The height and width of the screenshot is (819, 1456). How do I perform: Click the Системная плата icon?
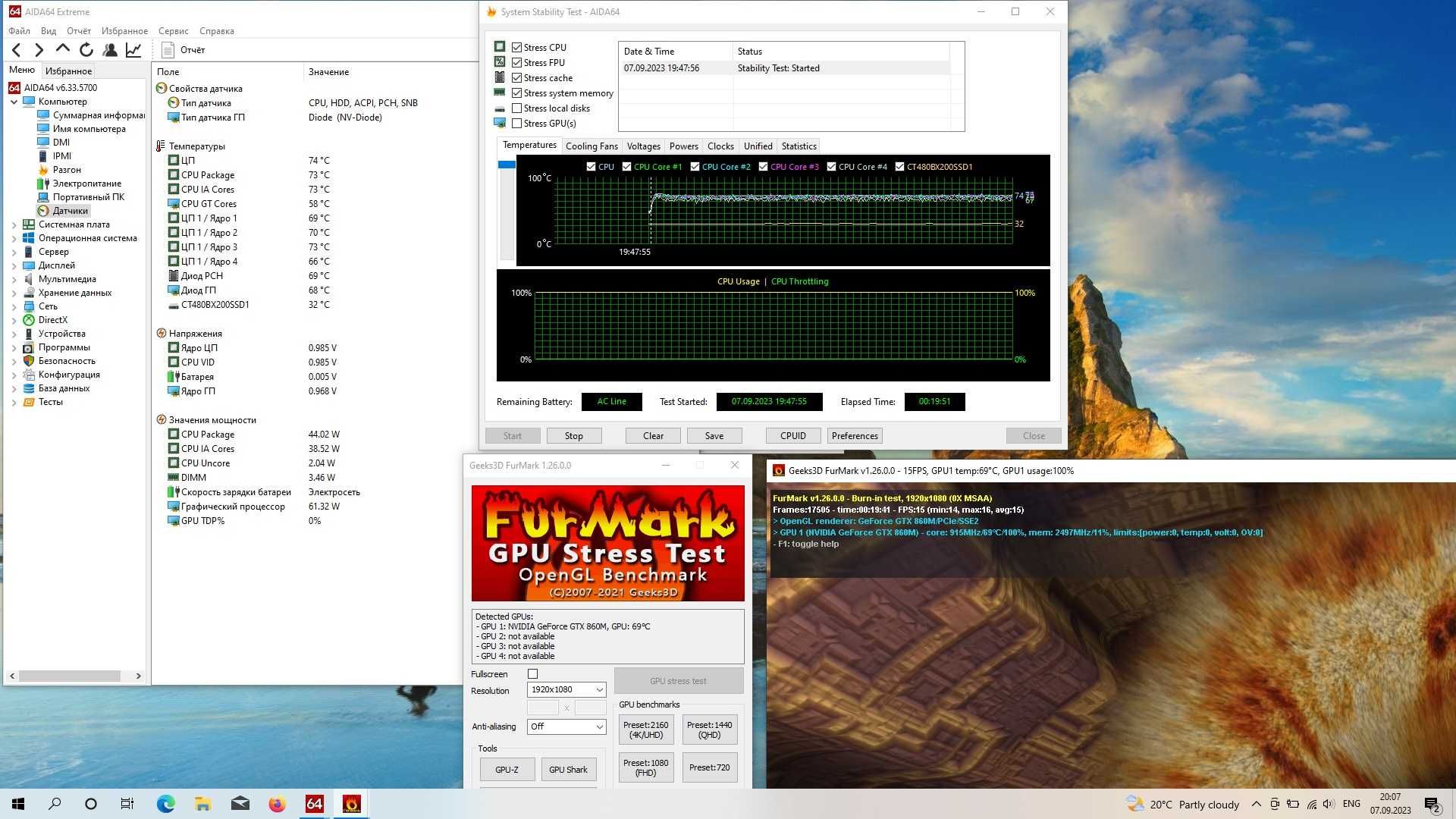29,224
